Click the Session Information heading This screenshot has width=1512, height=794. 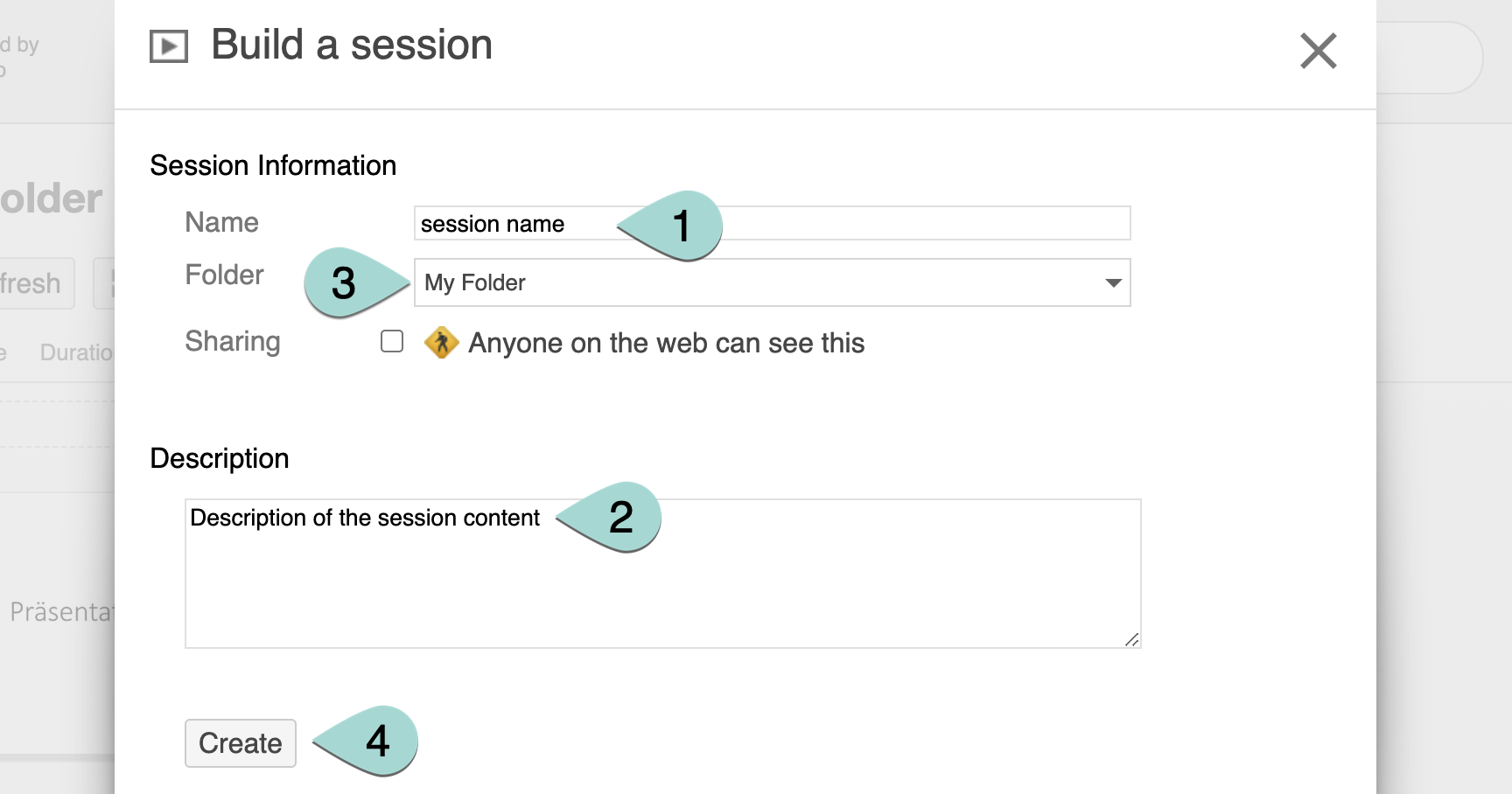click(x=273, y=165)
